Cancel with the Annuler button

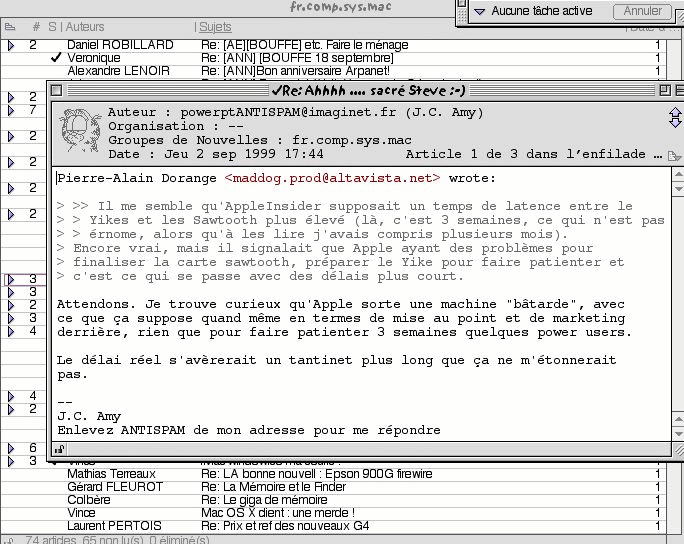(642, 11)
